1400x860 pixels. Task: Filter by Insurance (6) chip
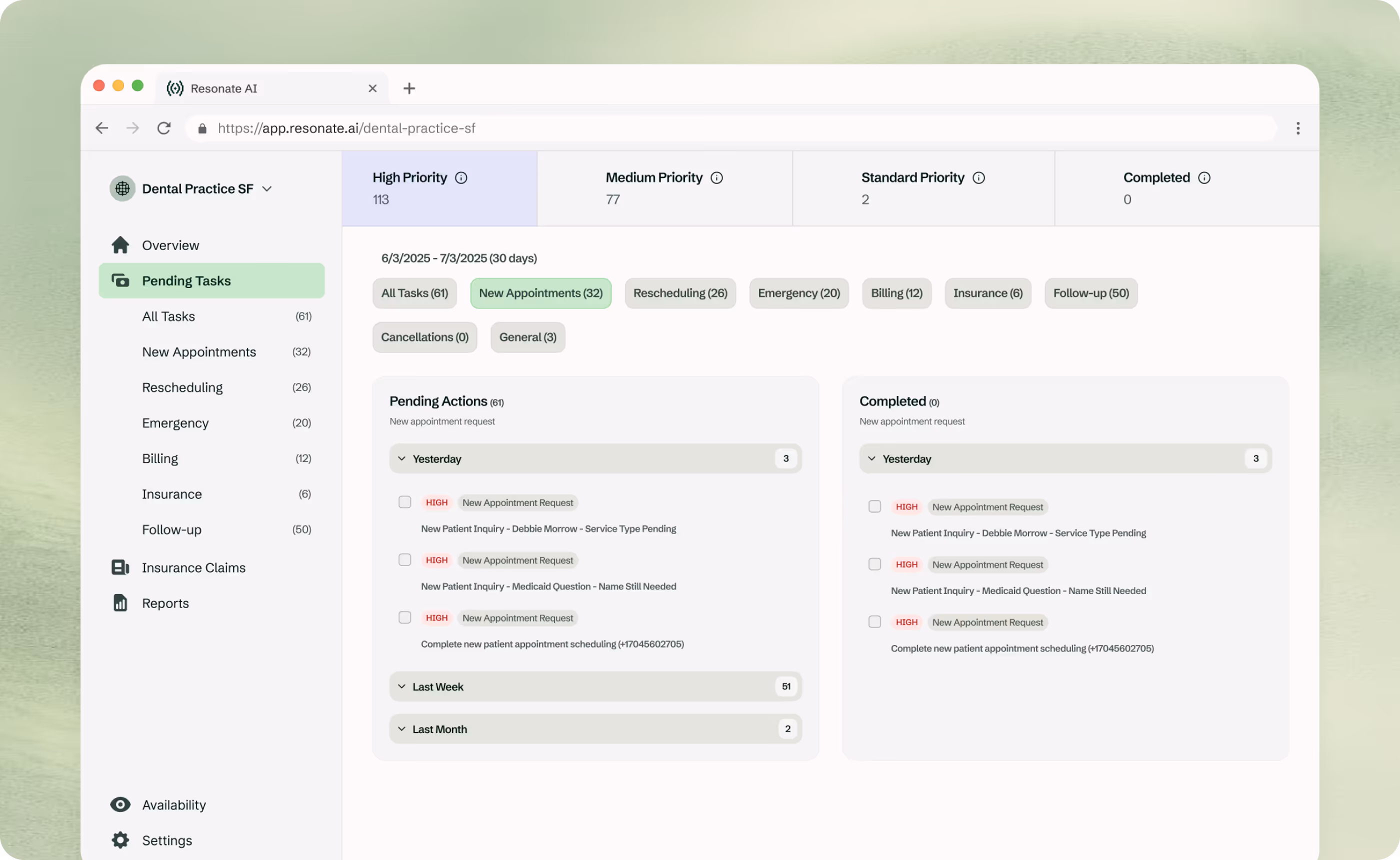(x=987, y=293)
